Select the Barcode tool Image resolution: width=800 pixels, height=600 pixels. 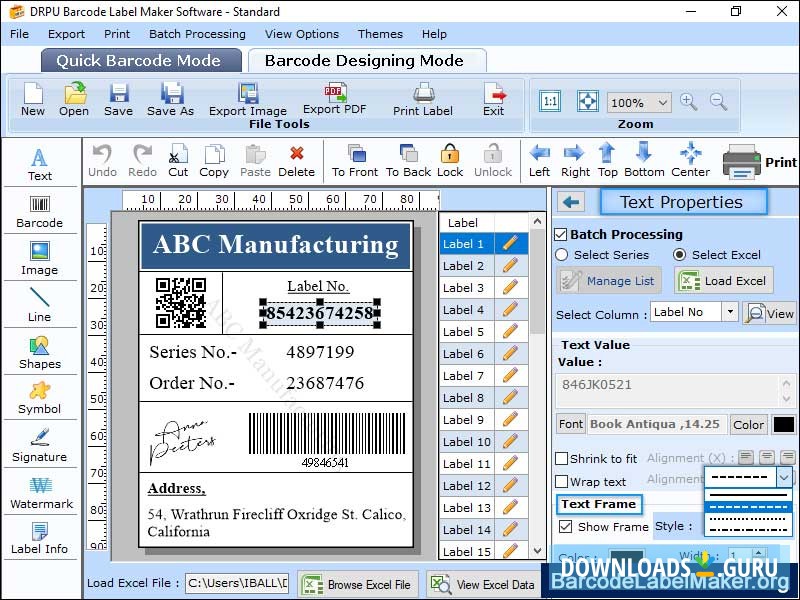coord(40,212)
